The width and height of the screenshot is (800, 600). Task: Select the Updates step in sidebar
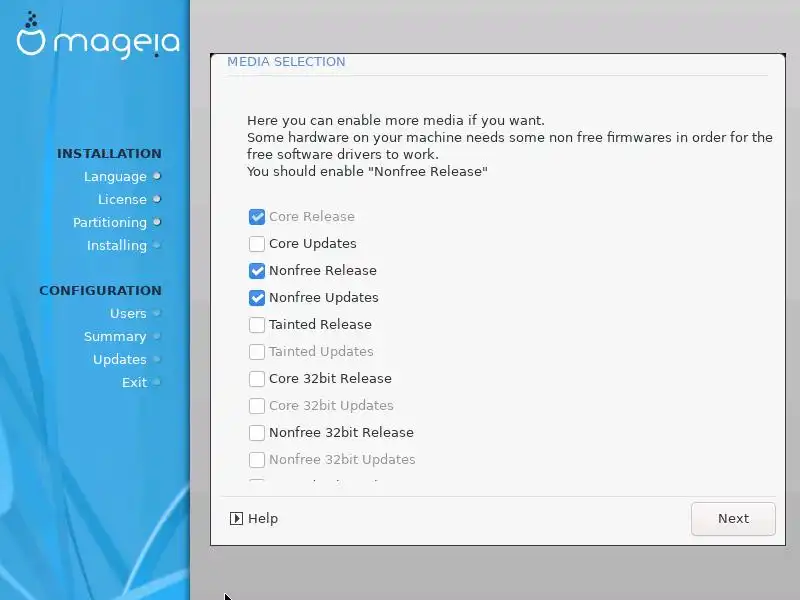pos(119,359)
